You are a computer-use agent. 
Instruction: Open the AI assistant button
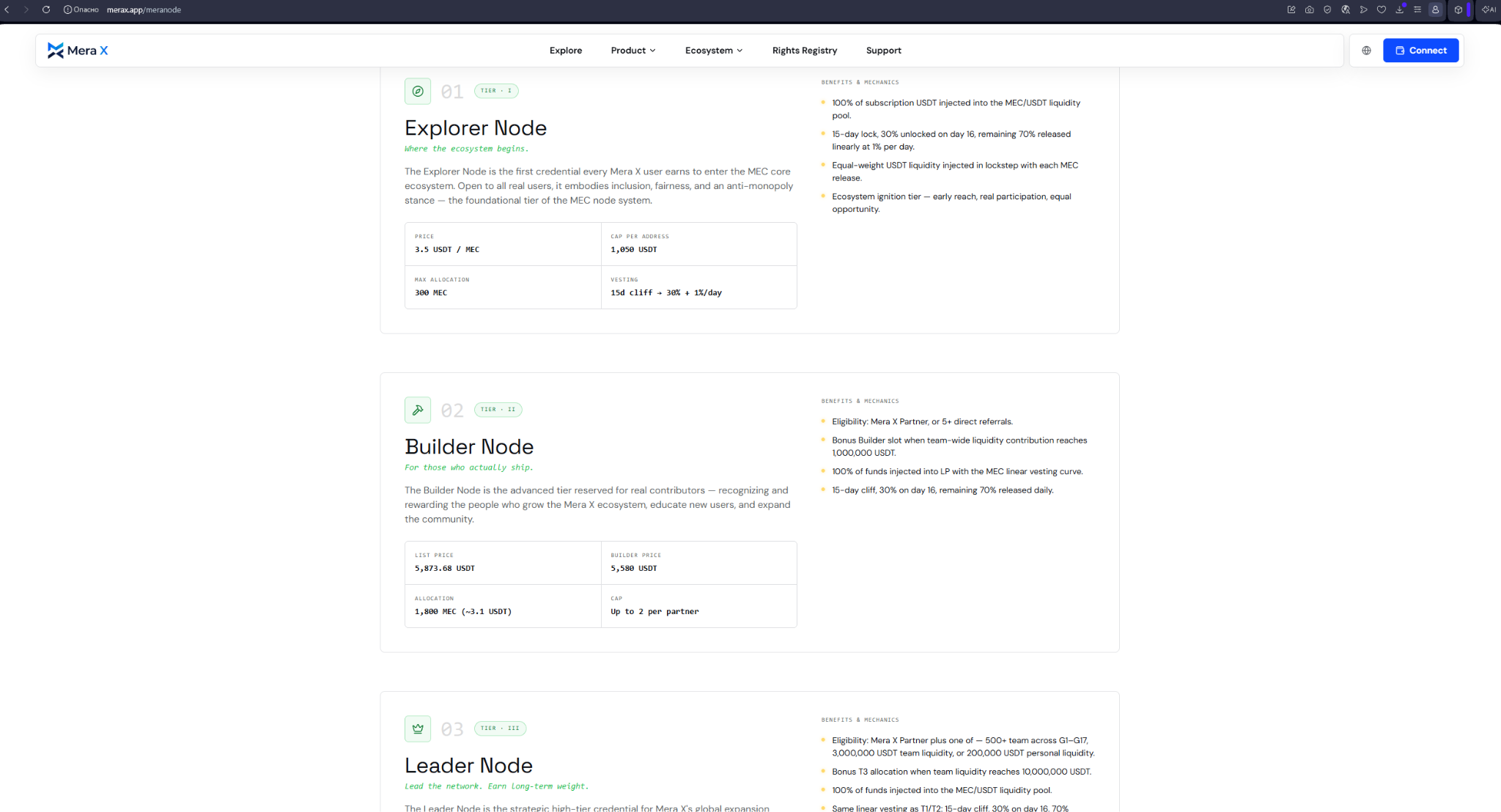1489,10
